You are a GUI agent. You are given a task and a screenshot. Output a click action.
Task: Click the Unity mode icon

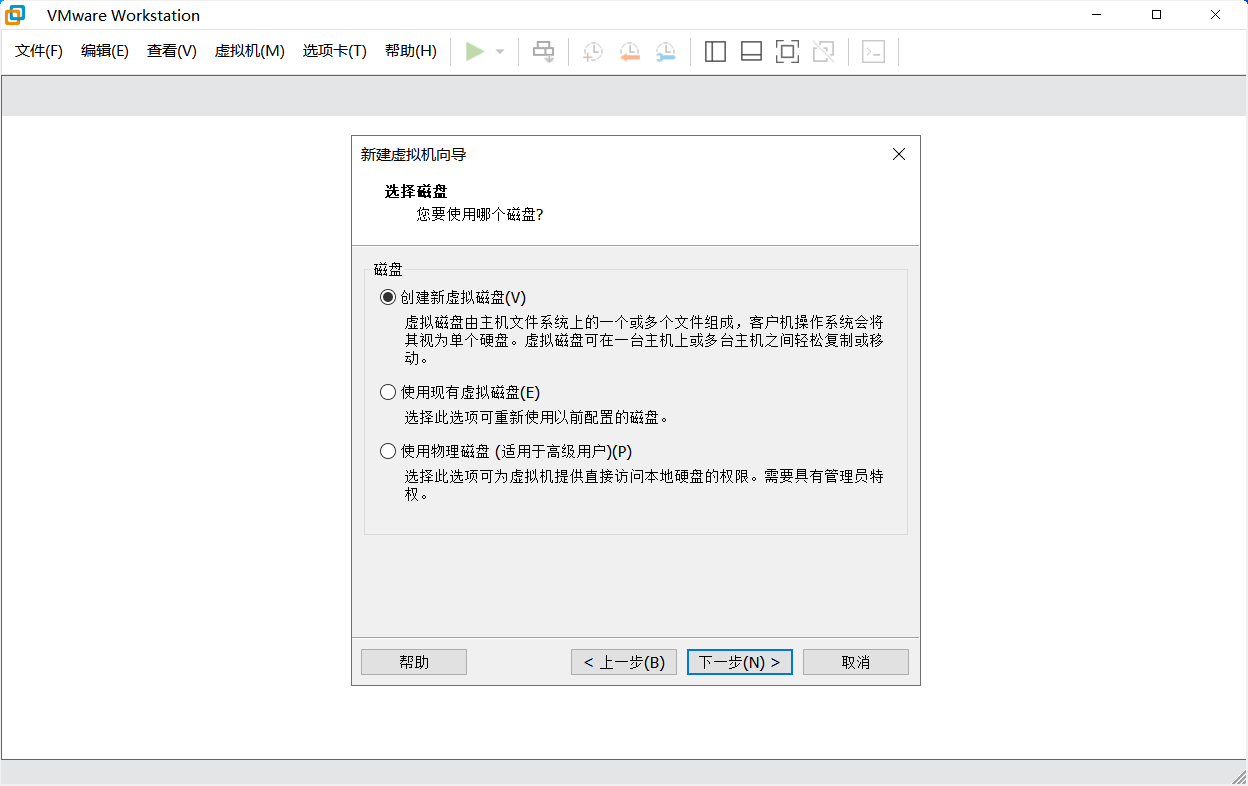click(823, 52)
